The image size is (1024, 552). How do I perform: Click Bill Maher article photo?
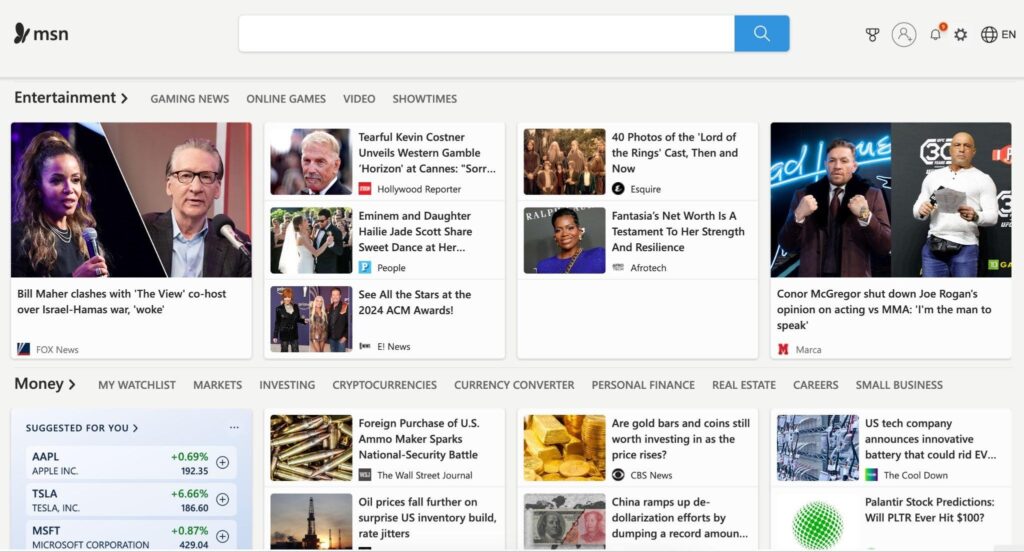[x=131, y=200]
